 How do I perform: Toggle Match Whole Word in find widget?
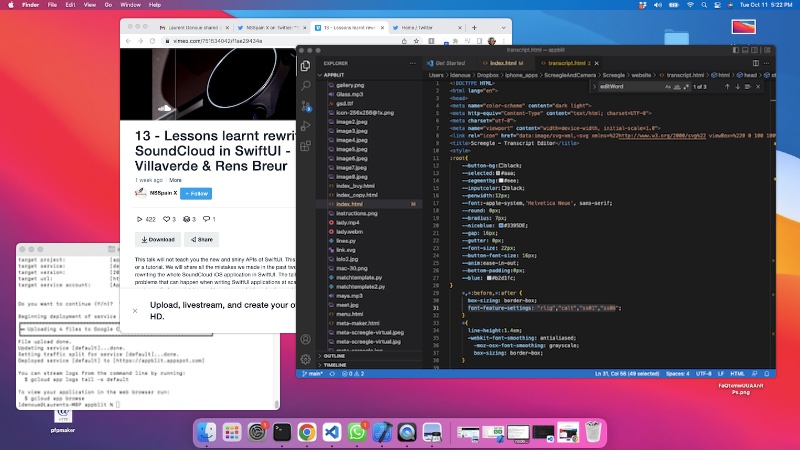677,87
